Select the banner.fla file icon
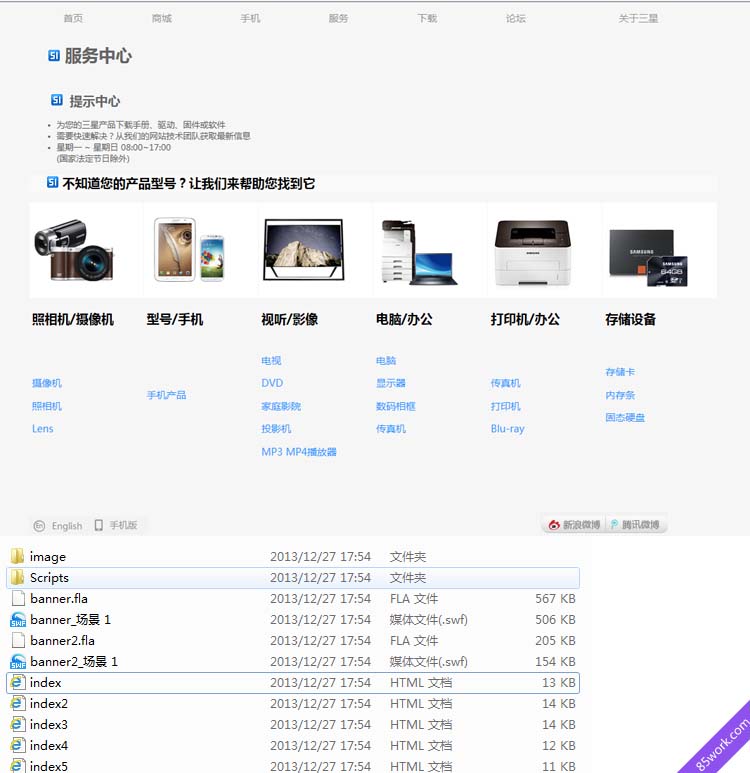This screenshot has width=750, height=773. 18,598
